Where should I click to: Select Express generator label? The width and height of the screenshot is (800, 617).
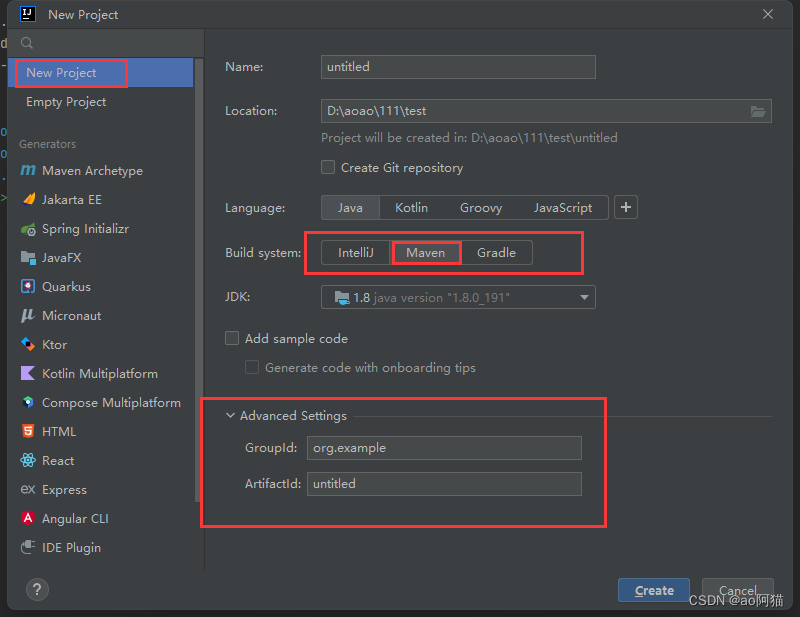click(64, 489)
